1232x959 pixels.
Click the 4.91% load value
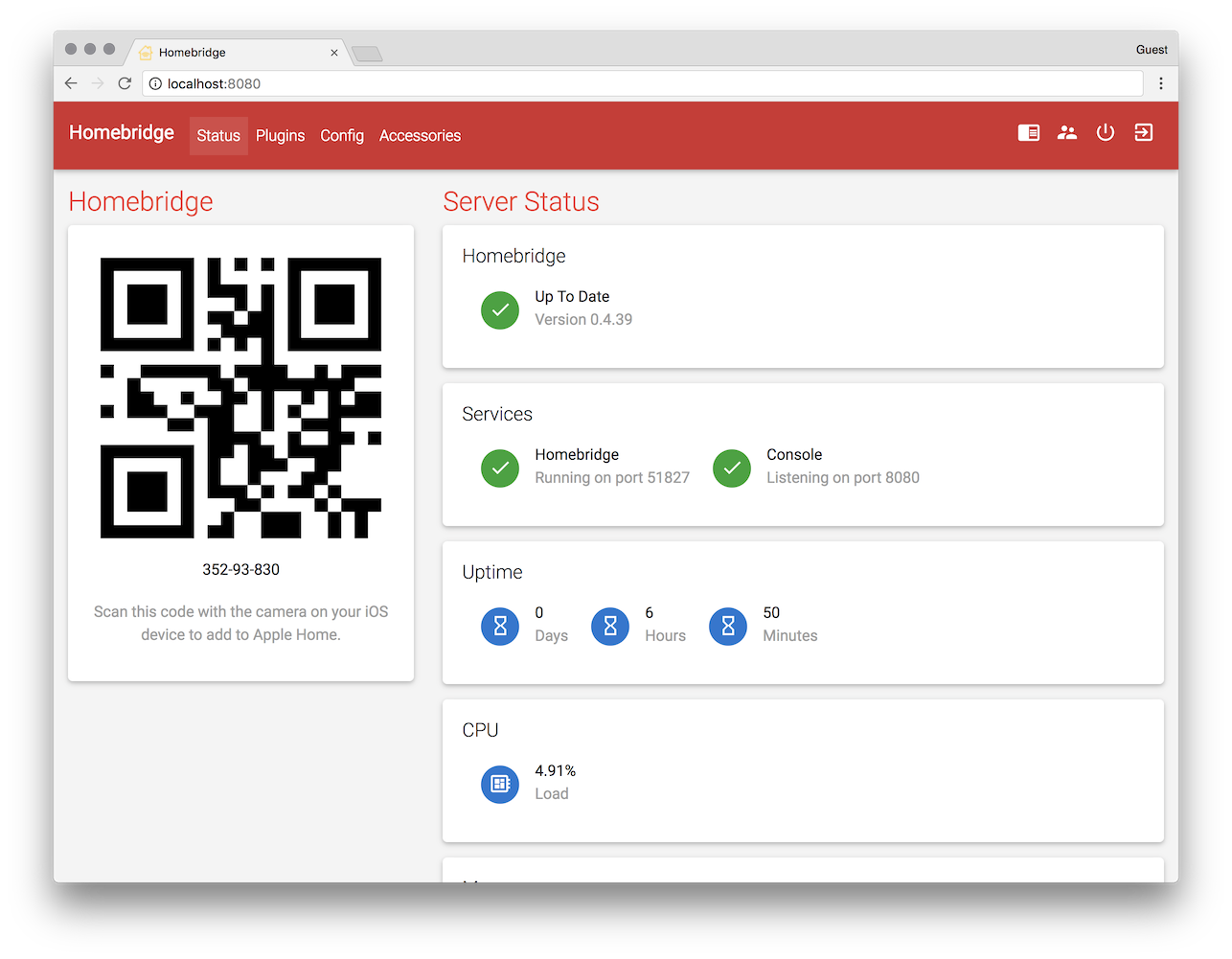coord(555,771)
